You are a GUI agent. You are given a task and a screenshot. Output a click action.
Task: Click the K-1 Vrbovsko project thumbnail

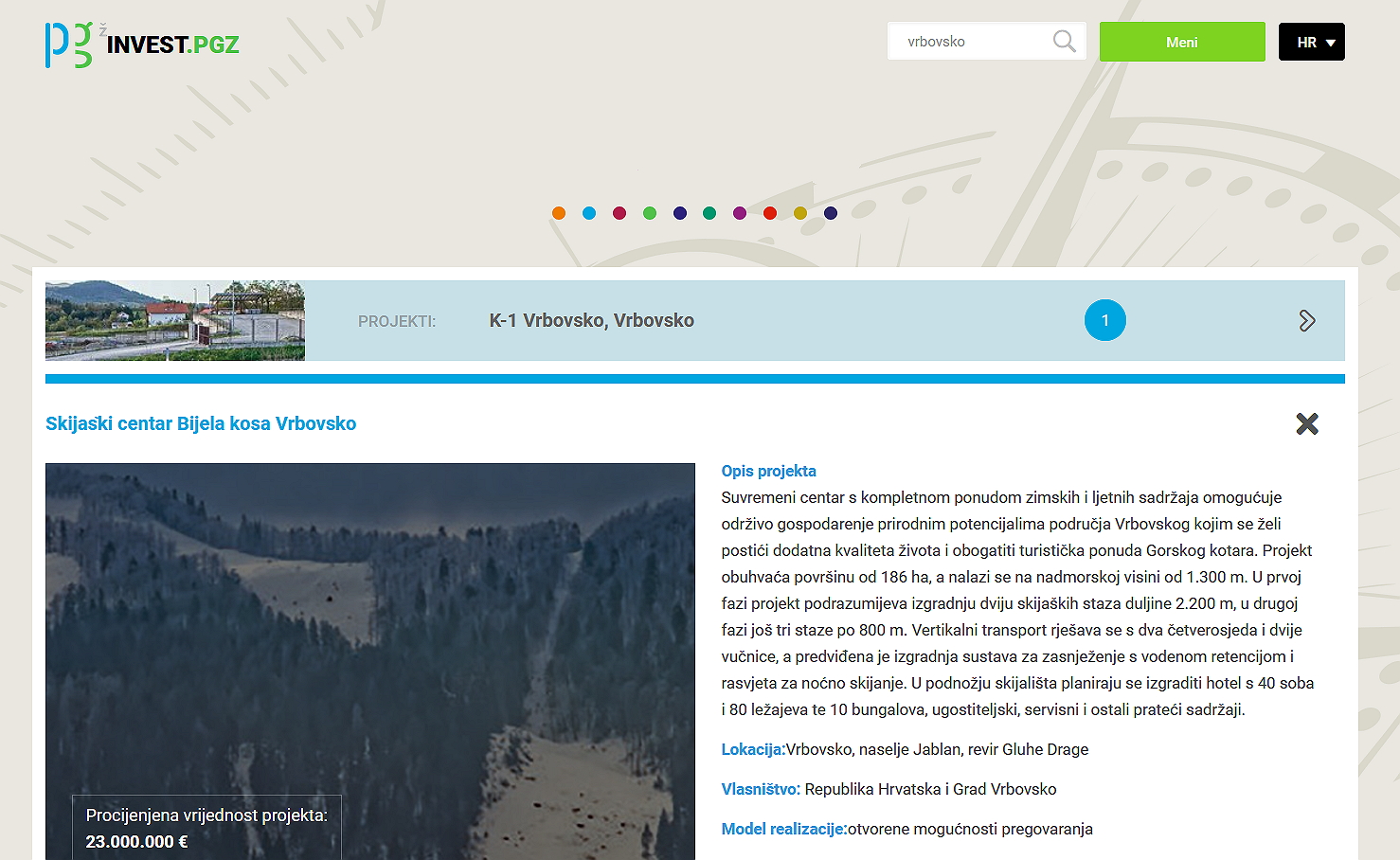pyautogui.click(x=175, y=320)
